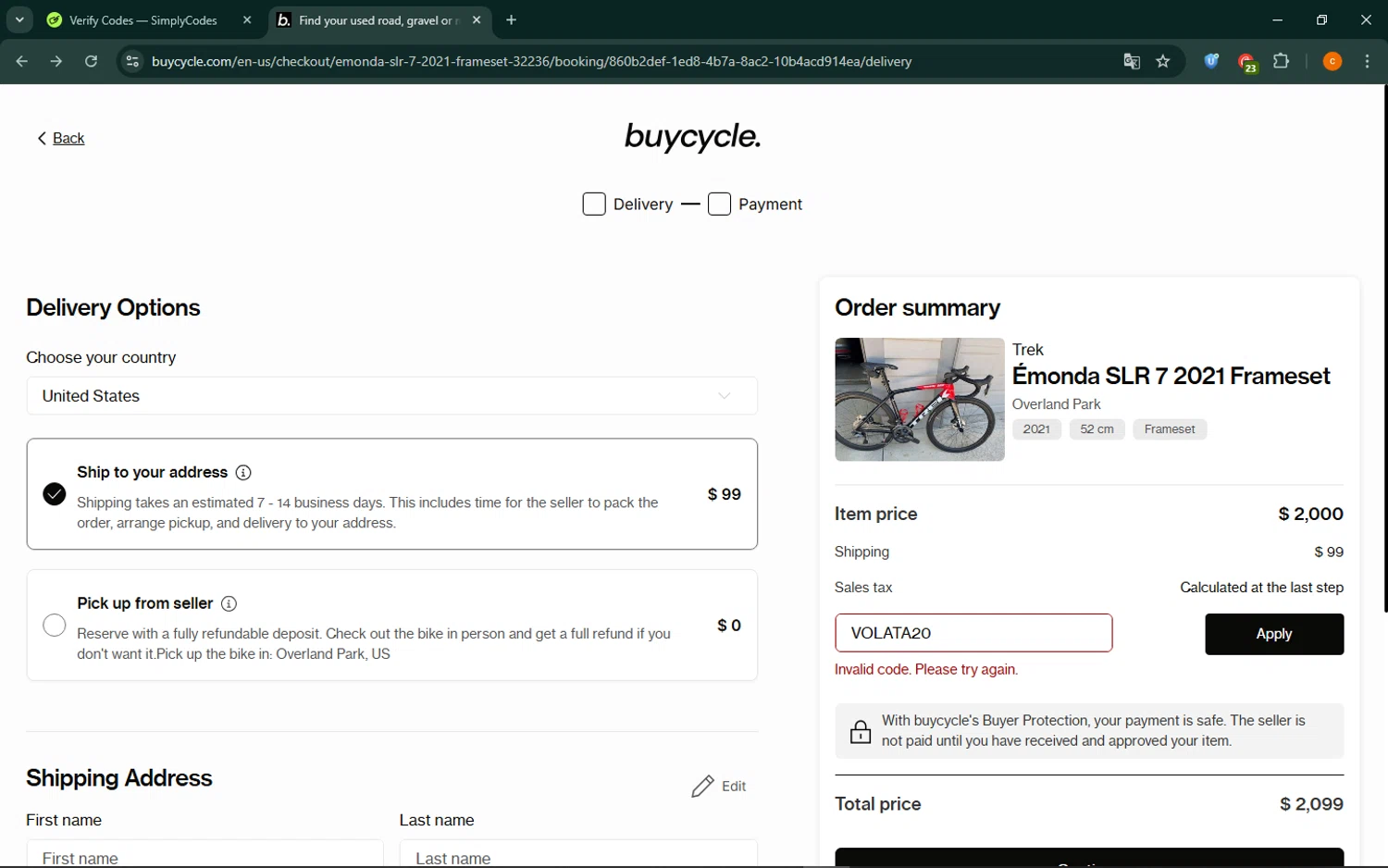This screenshot has height=868, width=1388.
Task: Click the Total price $ 2,099 amount
Action: point(1311,804)
